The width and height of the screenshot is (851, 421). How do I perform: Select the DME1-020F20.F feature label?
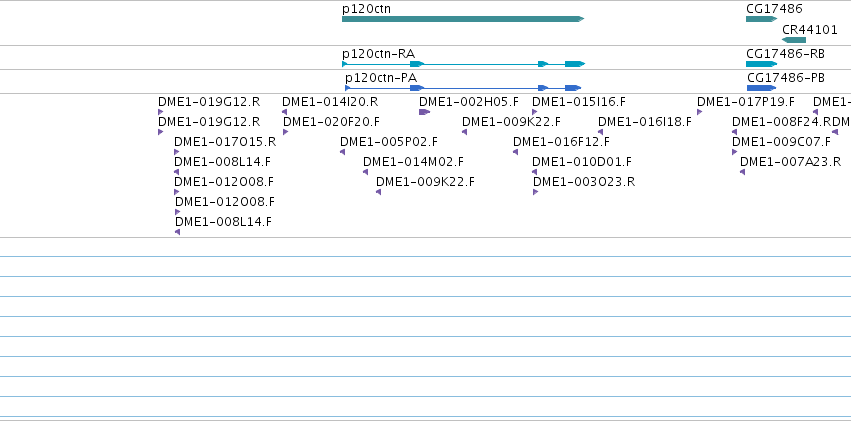point(332,122)
